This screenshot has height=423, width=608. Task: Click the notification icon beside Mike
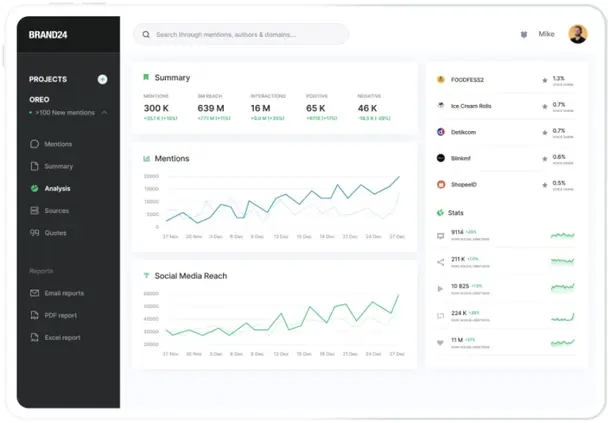523,34
